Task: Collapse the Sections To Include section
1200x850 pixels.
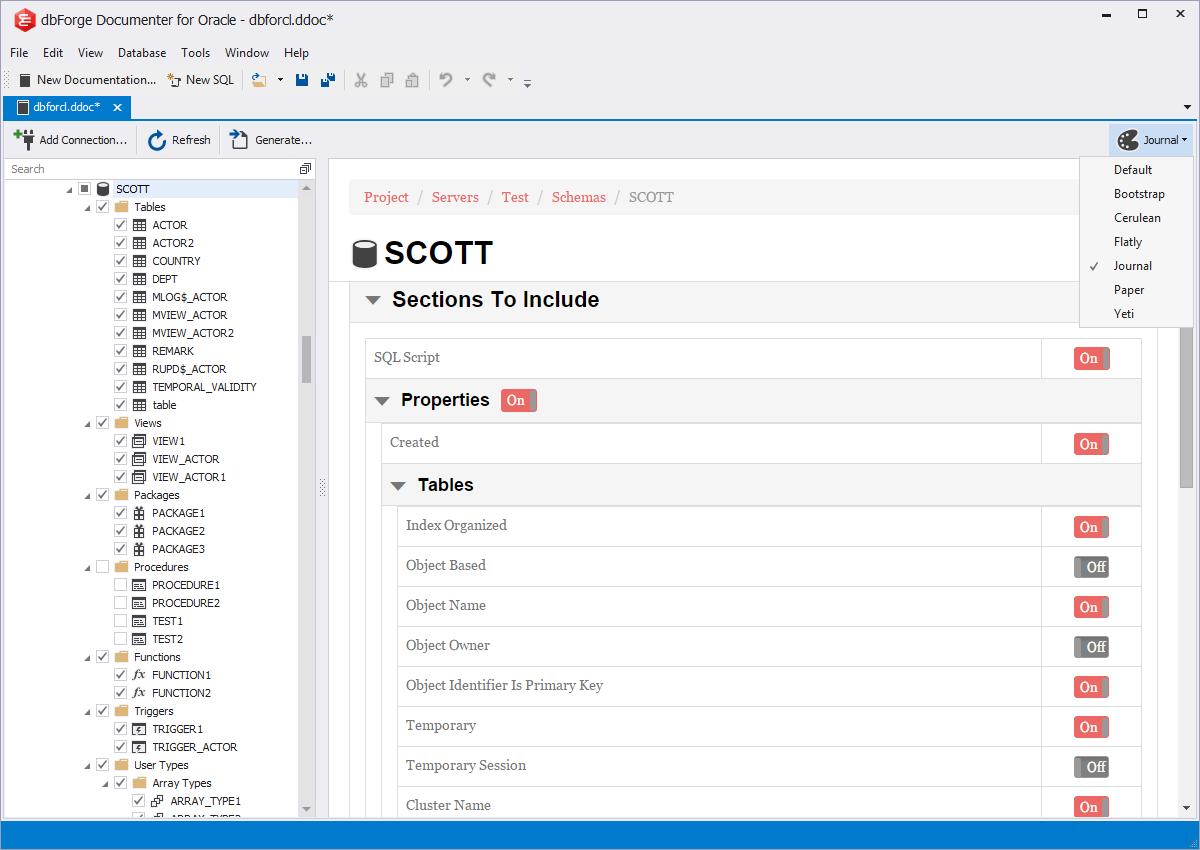Action: pyautogui.click(x=373, y=300)
